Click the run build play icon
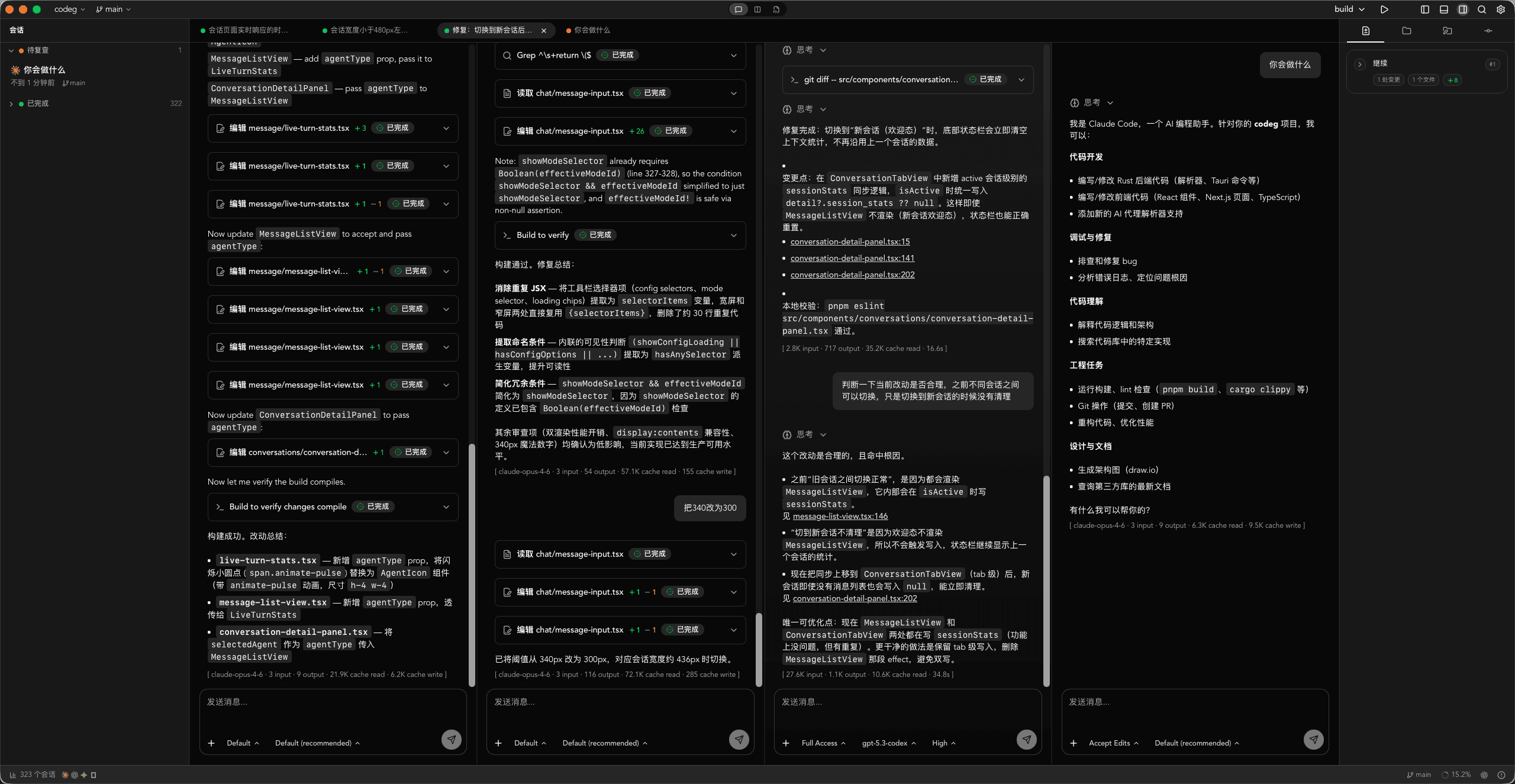1515x784 pixels. click(x=1384, y=9)
